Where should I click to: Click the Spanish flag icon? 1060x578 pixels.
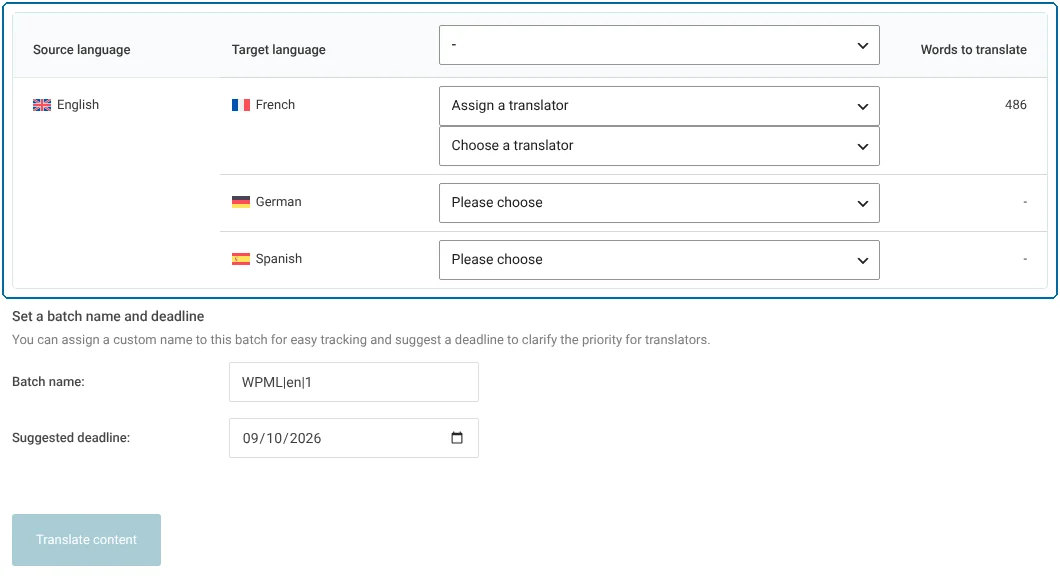241,259
